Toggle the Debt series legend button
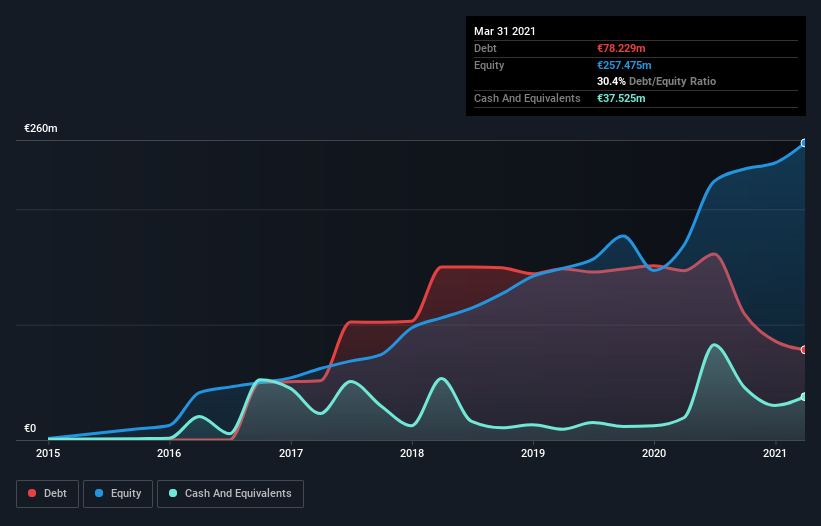 click(48, 494)
